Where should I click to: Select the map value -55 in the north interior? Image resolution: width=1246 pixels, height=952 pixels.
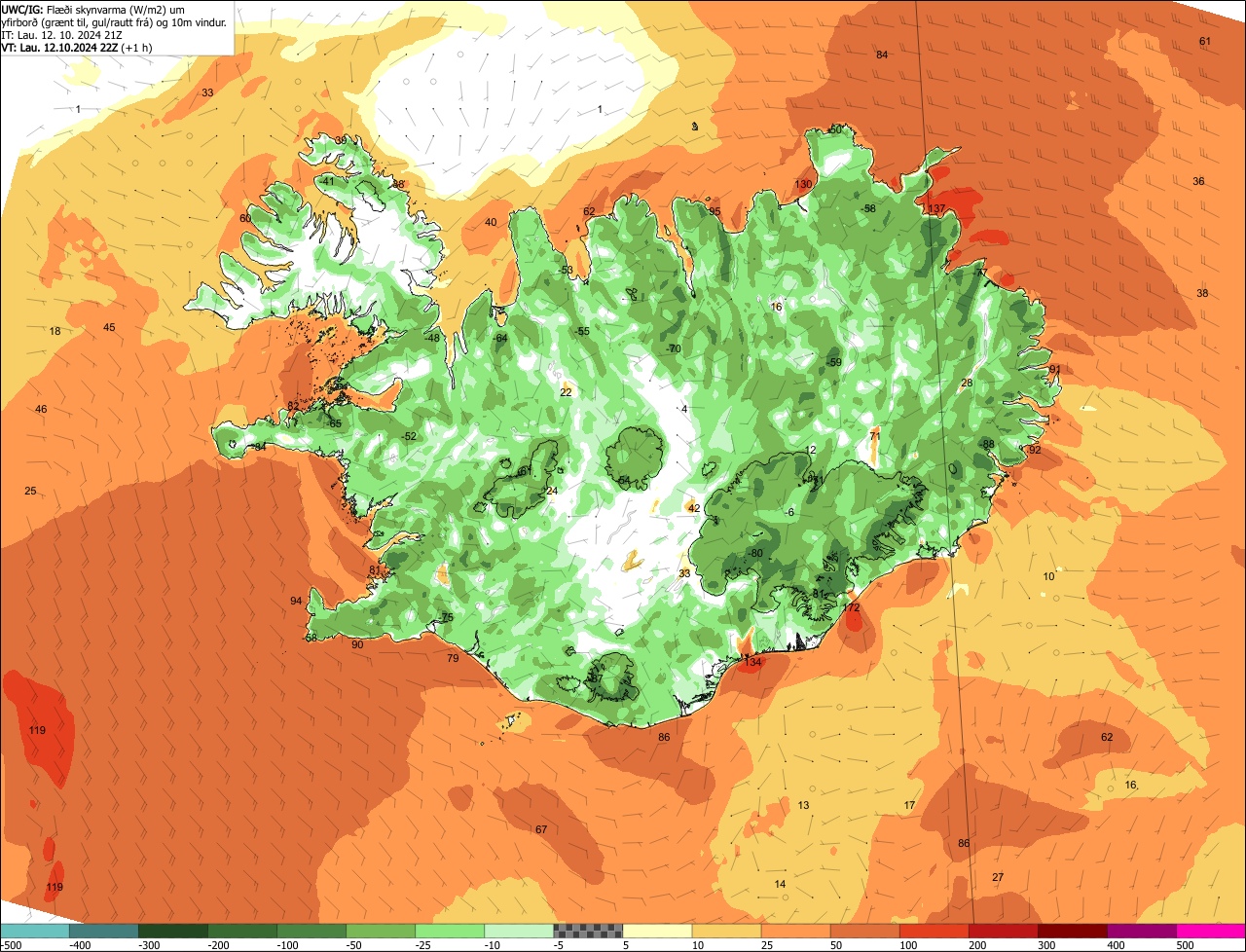[x=582, y=331]
